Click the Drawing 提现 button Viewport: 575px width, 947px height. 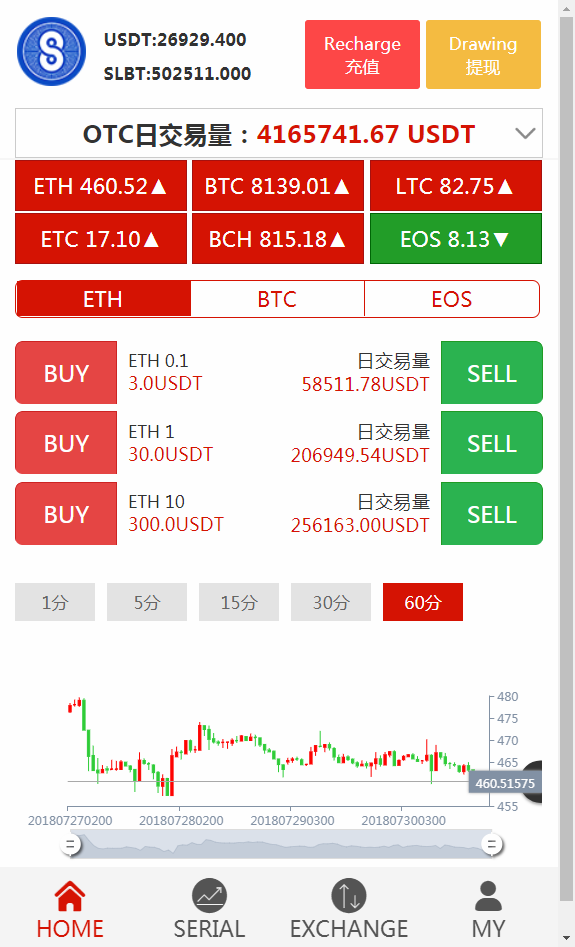coord(483,54)
